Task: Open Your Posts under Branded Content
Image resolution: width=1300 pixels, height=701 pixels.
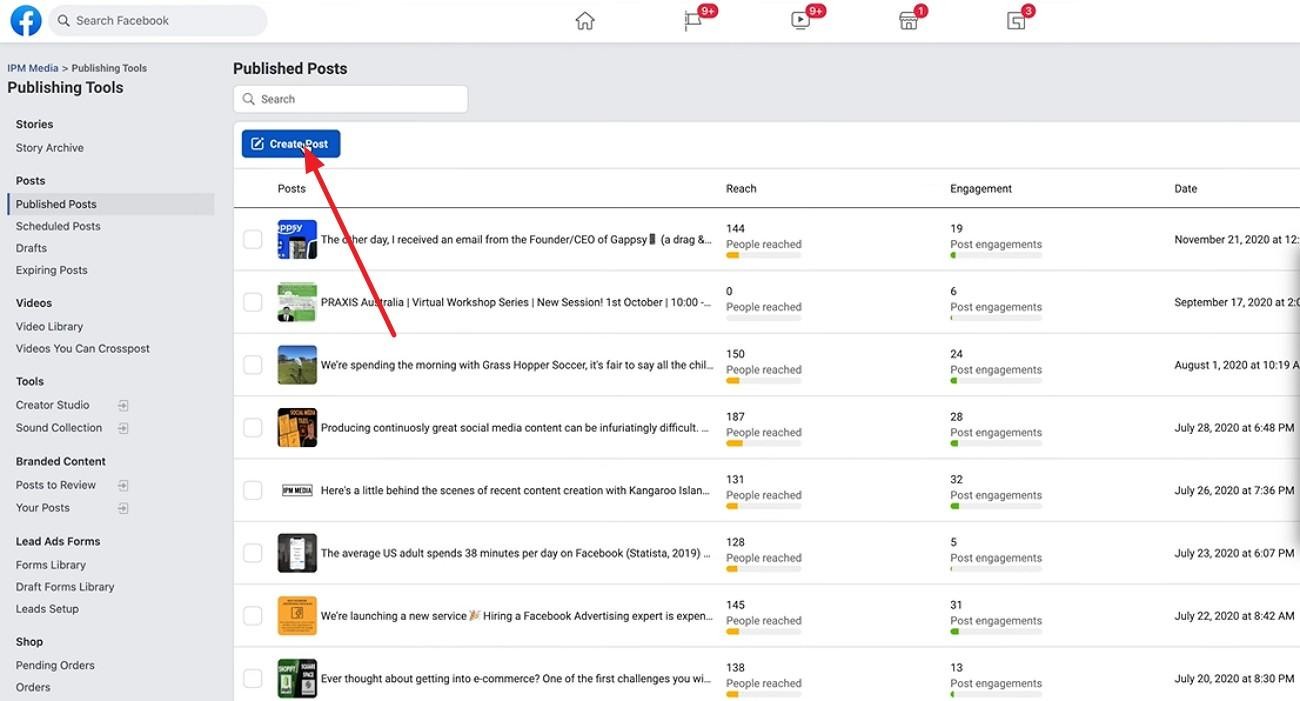Action: [43, 508]
